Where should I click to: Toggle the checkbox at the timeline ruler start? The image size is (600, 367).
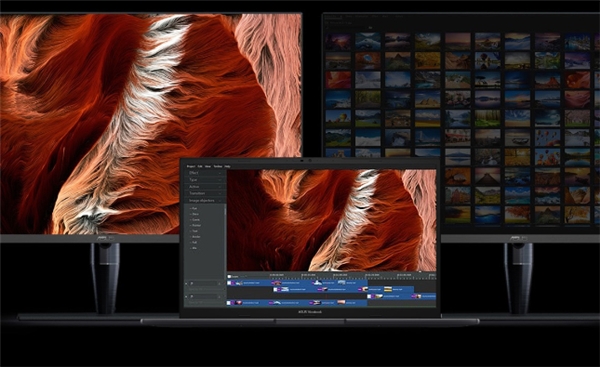point(229,276)
